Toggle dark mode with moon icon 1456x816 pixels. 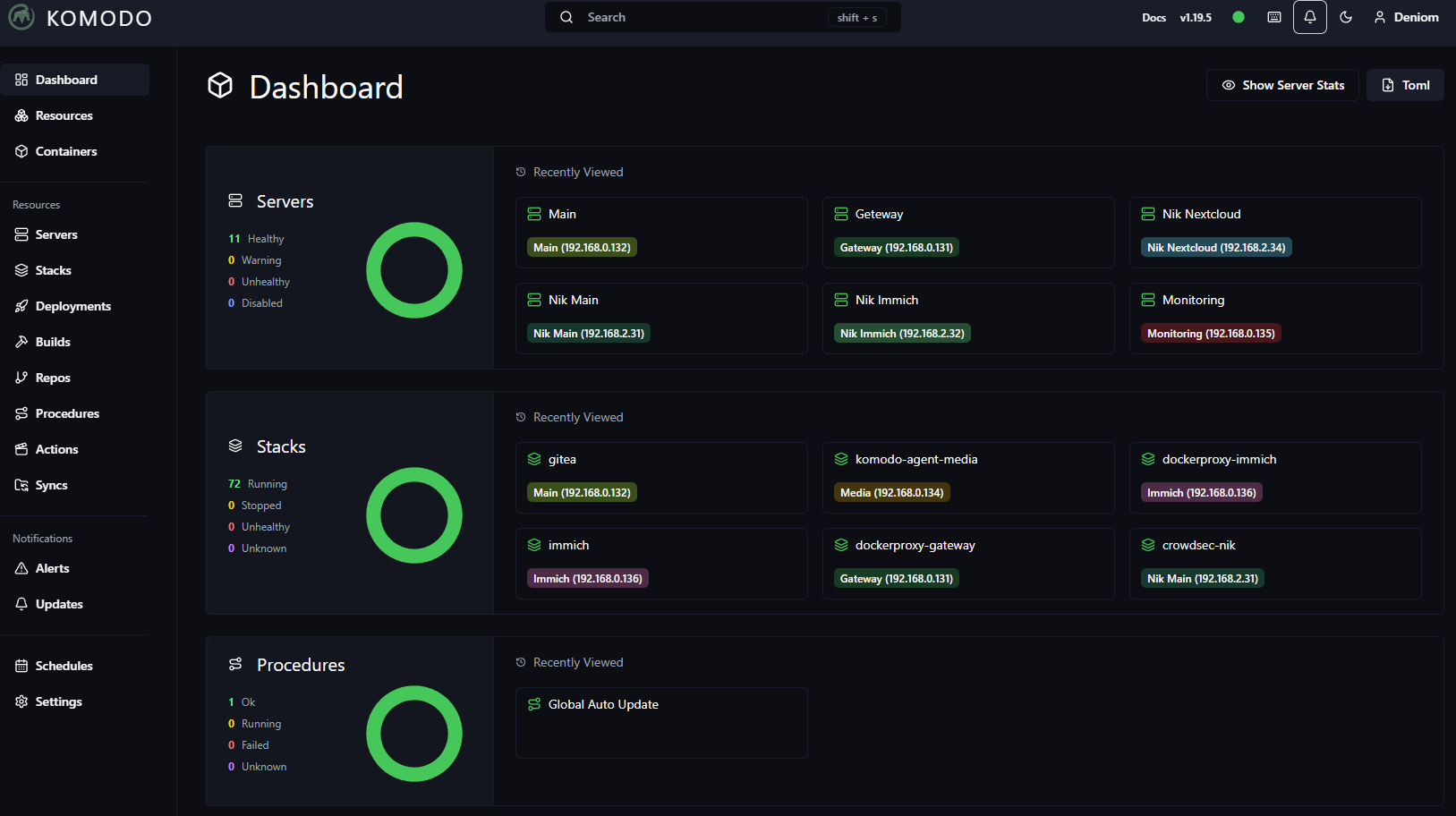tap(1346, 17)
